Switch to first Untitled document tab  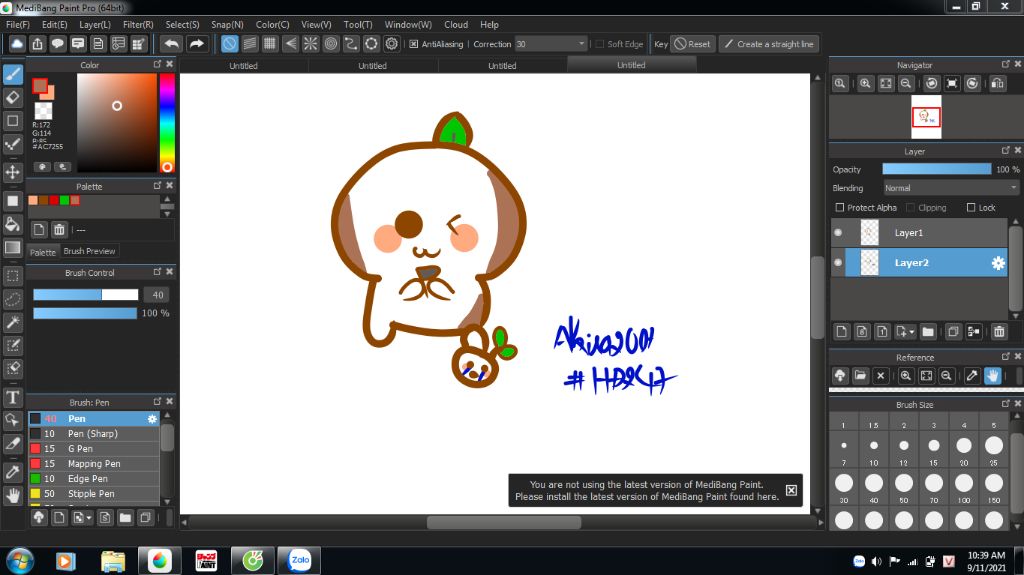(x=244, y=65)
